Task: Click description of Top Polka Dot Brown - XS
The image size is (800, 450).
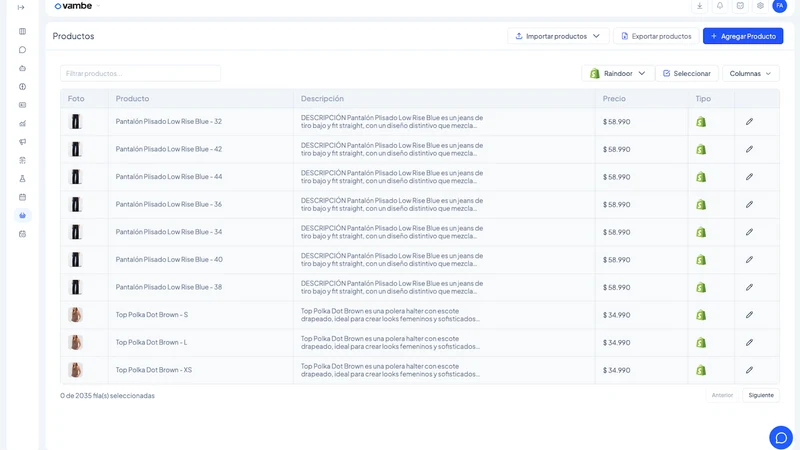Action: coord(390,370)
